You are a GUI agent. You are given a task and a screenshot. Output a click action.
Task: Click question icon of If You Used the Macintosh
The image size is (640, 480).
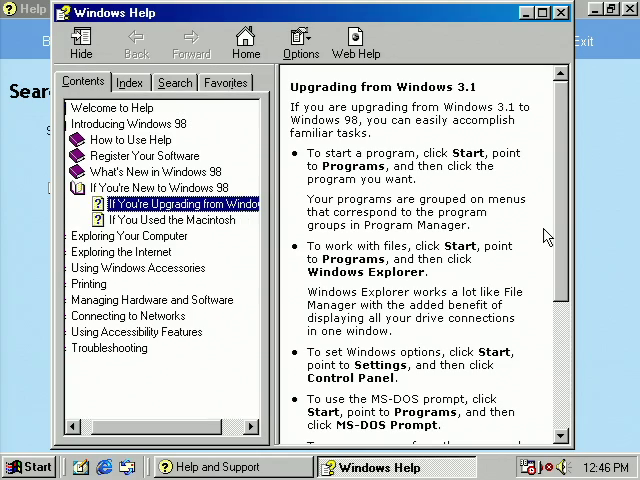(98, 220)
